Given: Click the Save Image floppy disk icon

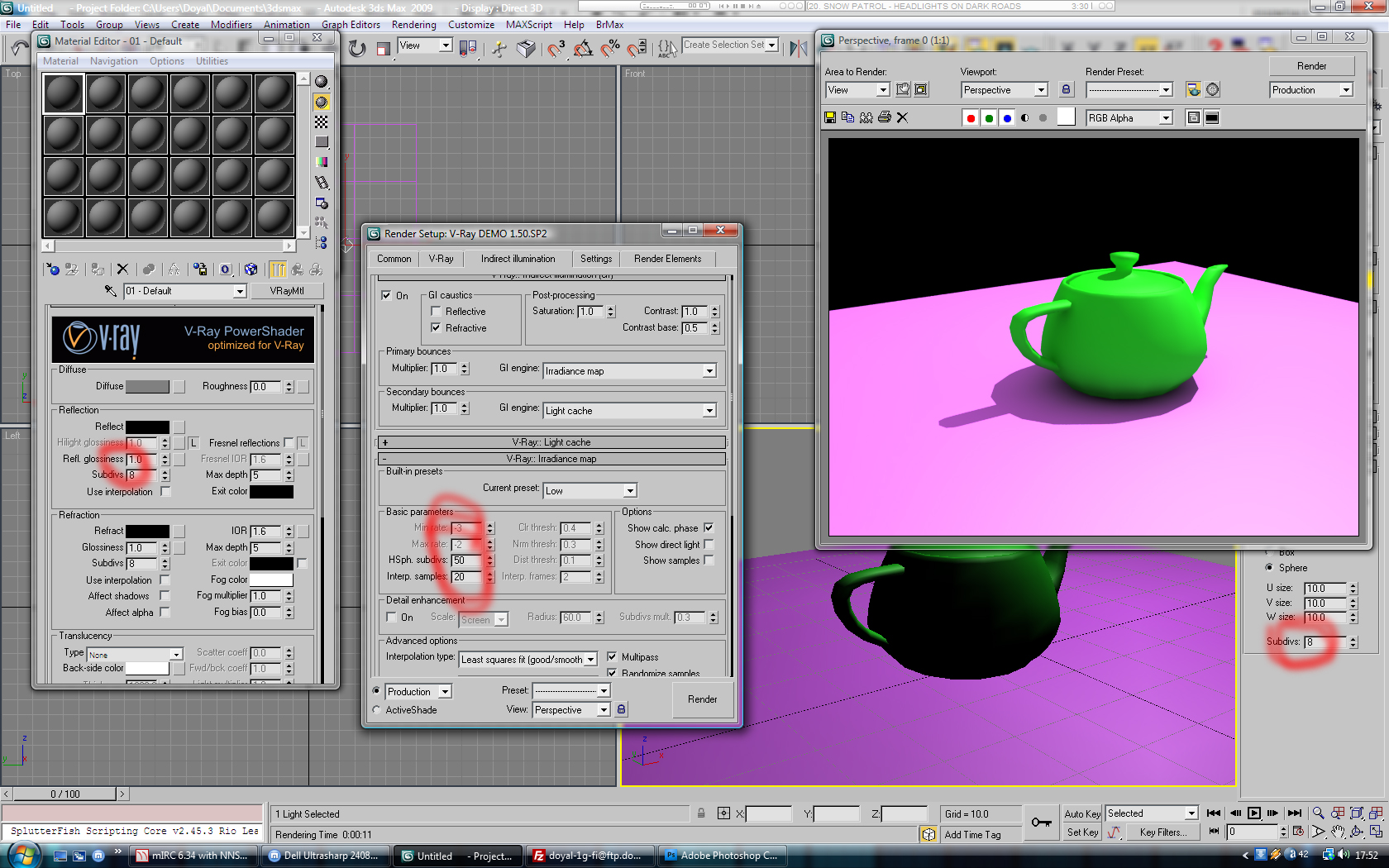Looking at the screenshot, I should (x=830, y=117).
